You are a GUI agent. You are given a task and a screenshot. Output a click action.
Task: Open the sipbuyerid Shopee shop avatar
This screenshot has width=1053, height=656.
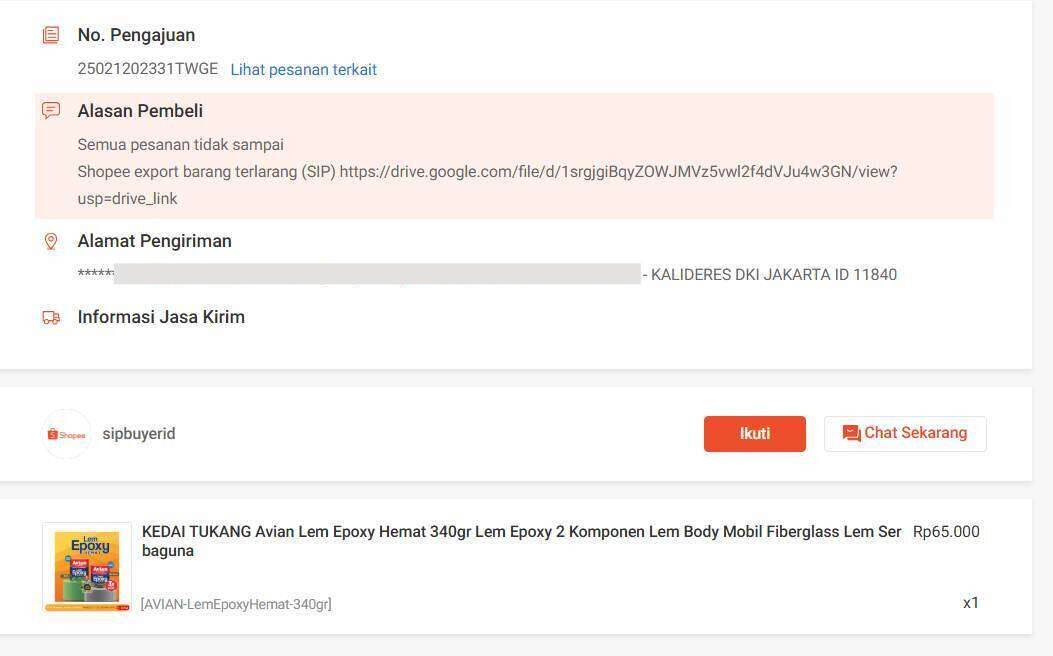pyautogui.click(x=66, y=434)
